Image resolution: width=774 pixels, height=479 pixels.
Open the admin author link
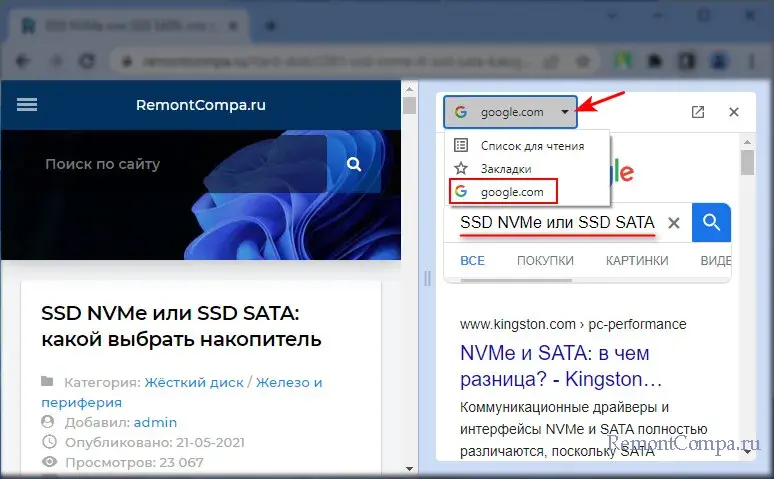point(155,422)
